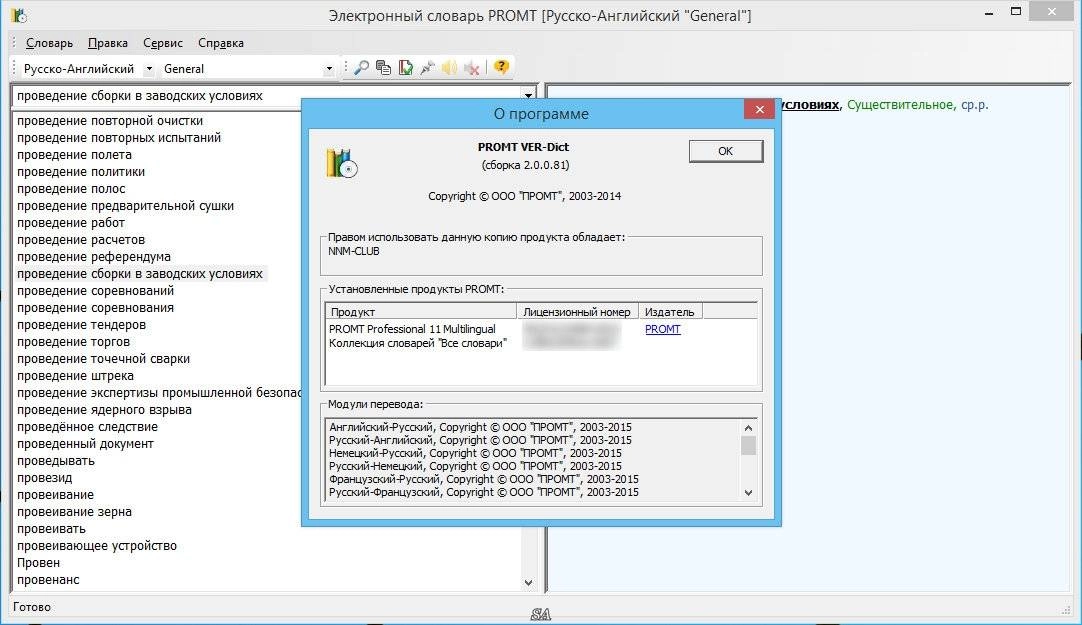Click OK in the About dialog
The height and width of the screenshot is (625, 1082).
(x=726, y=151)
